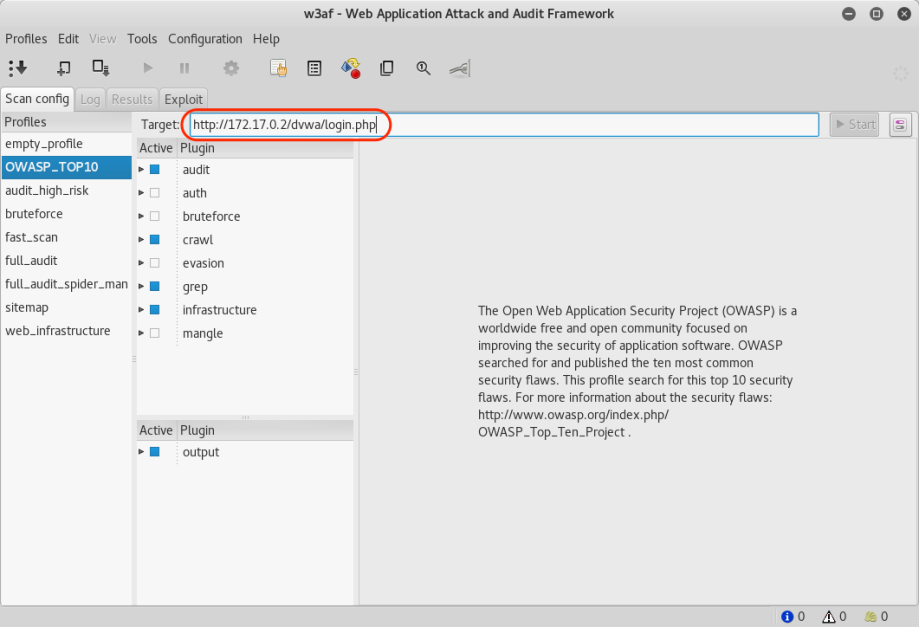This screenshot has width=919, height=627.
Task: Expand the auth plugin tree arrow
Action: [x=141, y=193]
